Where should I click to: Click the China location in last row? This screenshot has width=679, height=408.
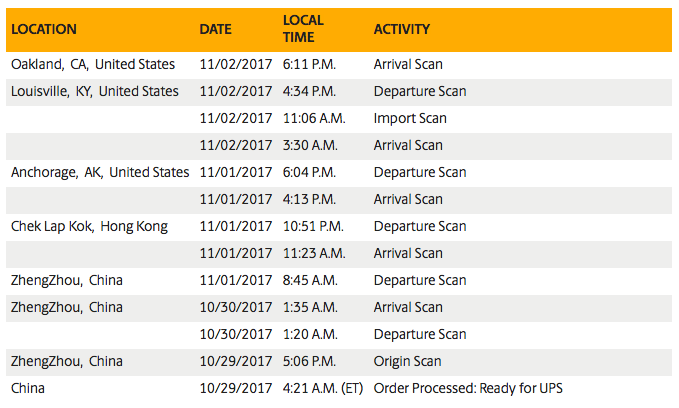(28, 388)
